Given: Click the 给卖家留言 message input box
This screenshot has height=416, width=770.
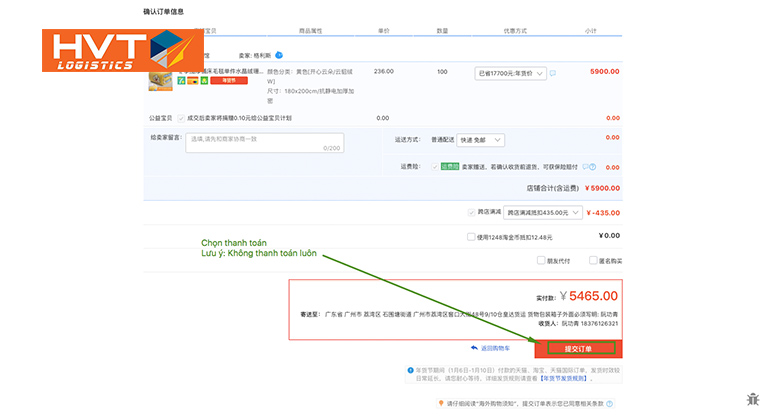Looking at the screenshot, I should 265,143.
